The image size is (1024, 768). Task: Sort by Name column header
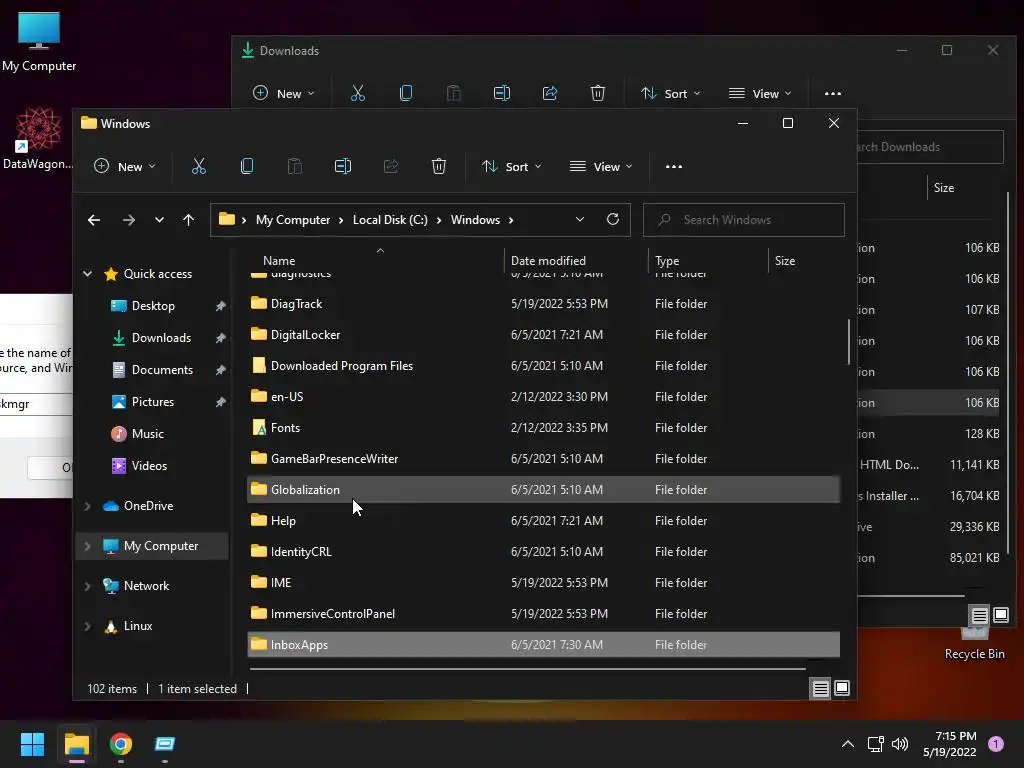[x=279, y=261]
